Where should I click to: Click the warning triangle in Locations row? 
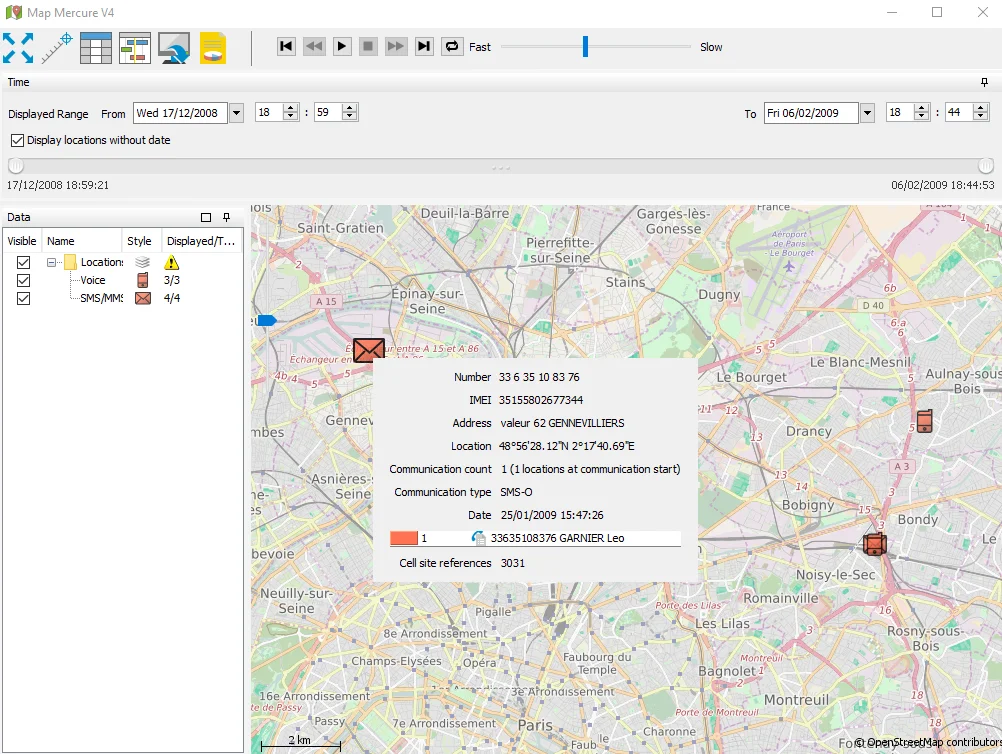point(172,262)
